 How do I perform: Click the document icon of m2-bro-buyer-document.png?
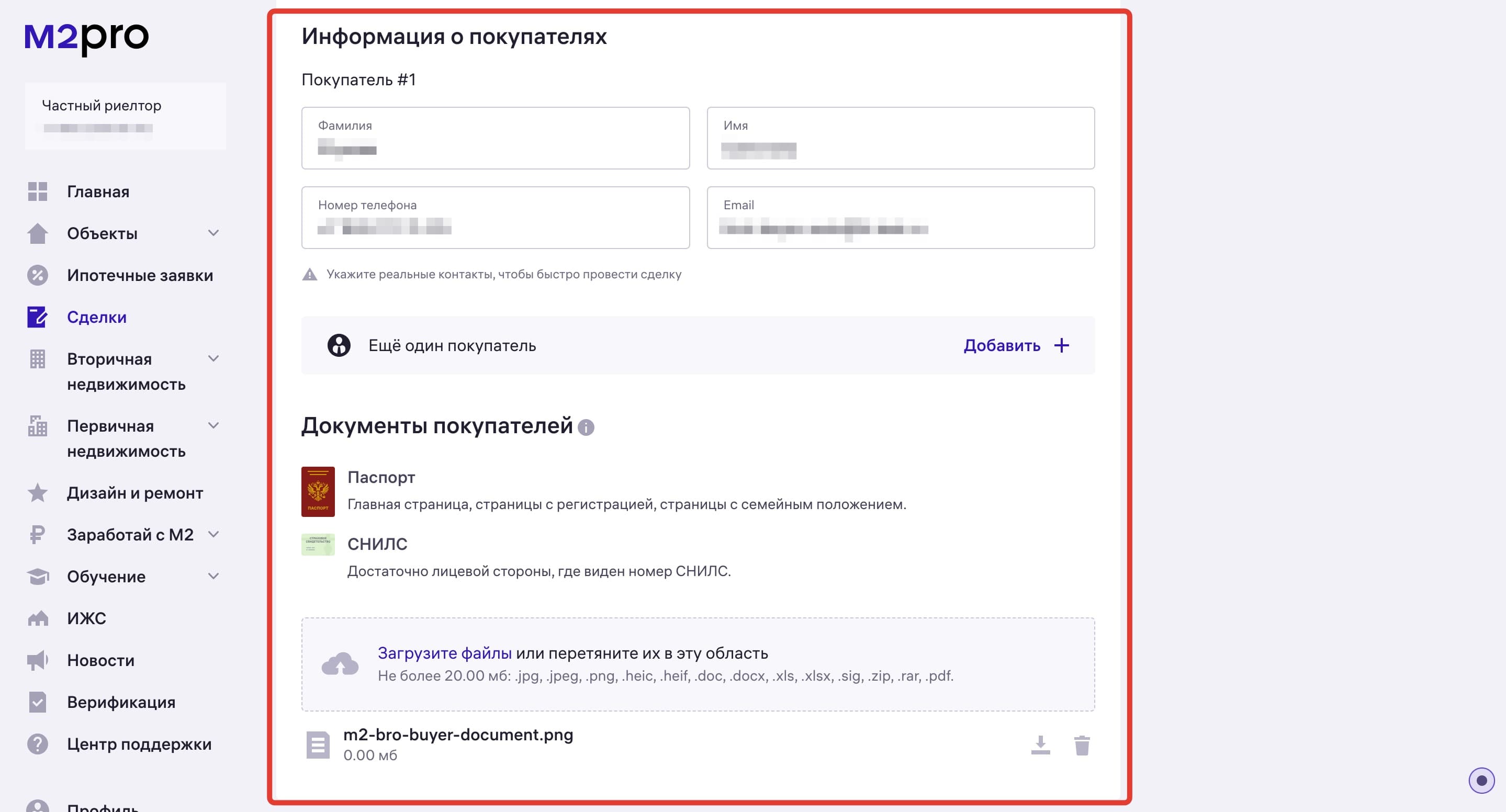pos(318,746)
